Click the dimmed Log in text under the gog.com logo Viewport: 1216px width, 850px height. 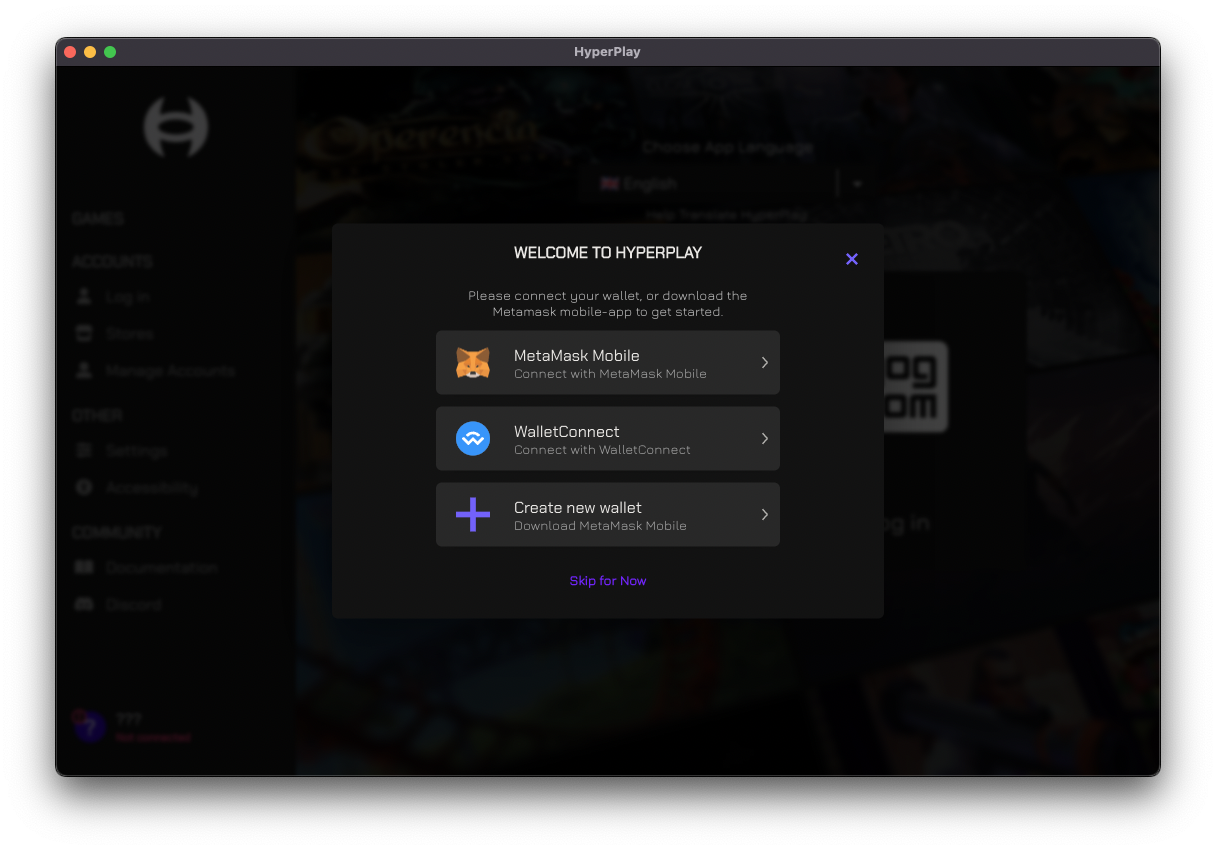coord(905,523)
